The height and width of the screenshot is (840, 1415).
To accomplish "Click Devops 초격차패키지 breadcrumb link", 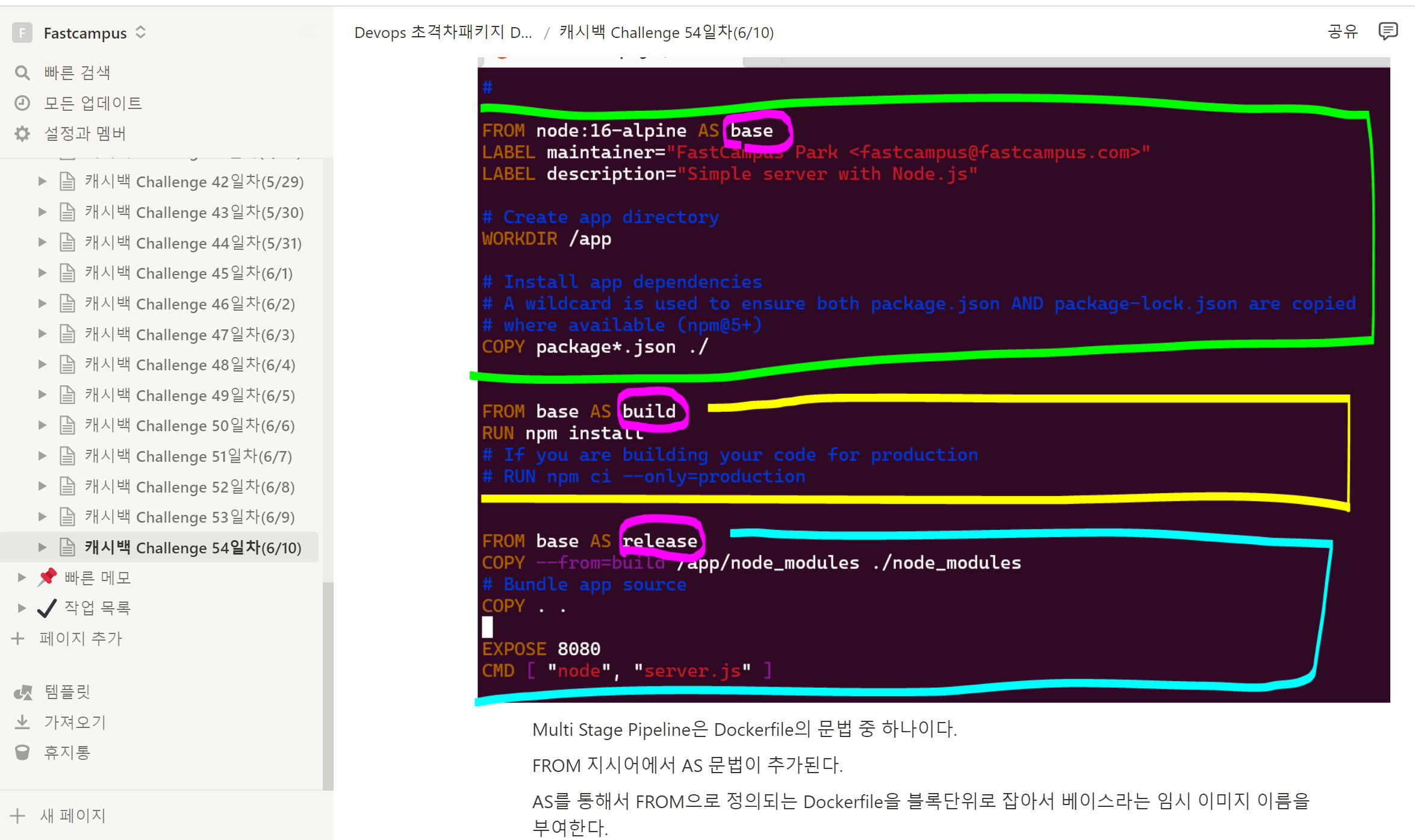I will 443,33.
